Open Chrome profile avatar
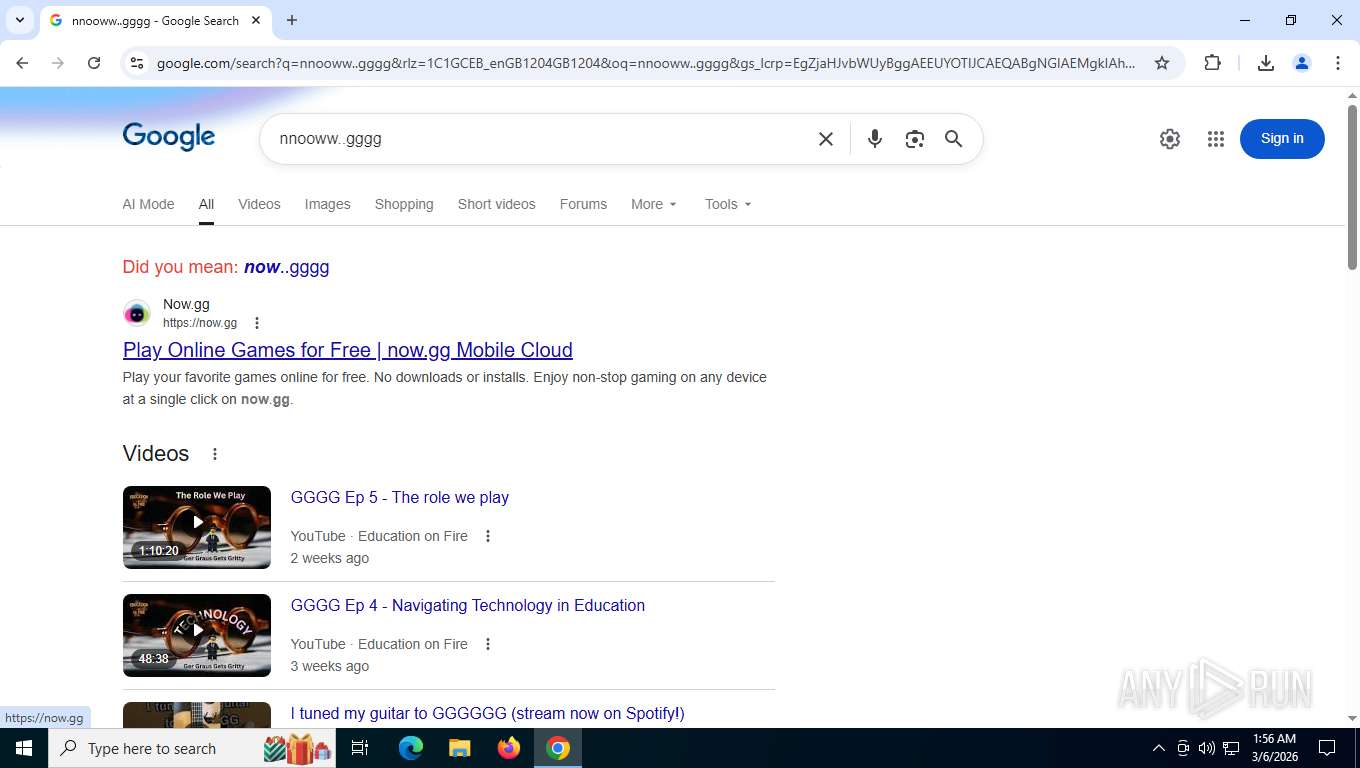This screenshot has width=1360, height=768. pyautogui.click(x=1302, y=63)
